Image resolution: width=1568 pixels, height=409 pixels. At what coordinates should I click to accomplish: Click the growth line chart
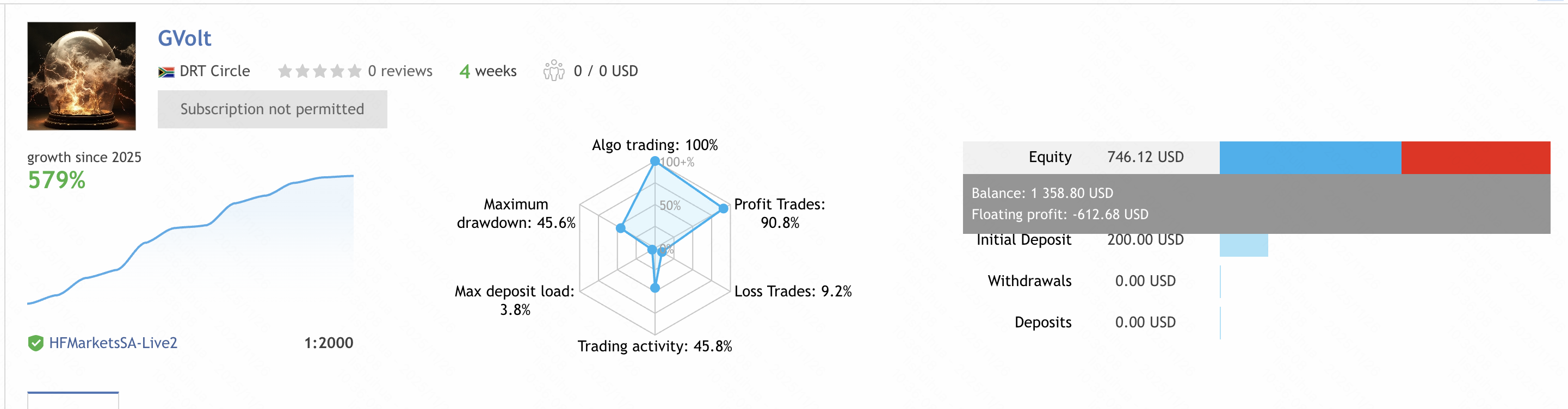[x=190, y=244]
